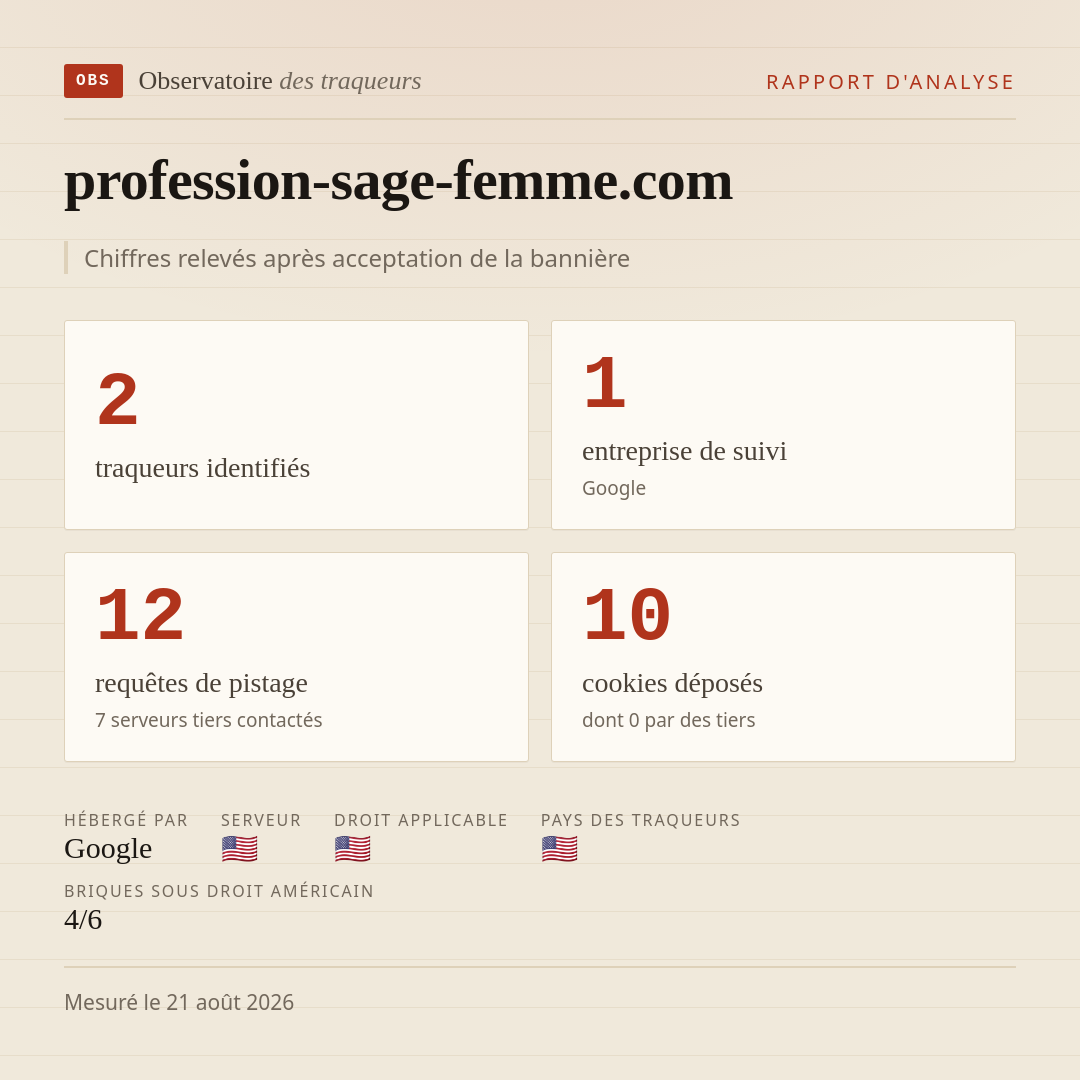Click the 'requêtes de pistage' label
1080x1080 pixels.
tap(201, 683)
